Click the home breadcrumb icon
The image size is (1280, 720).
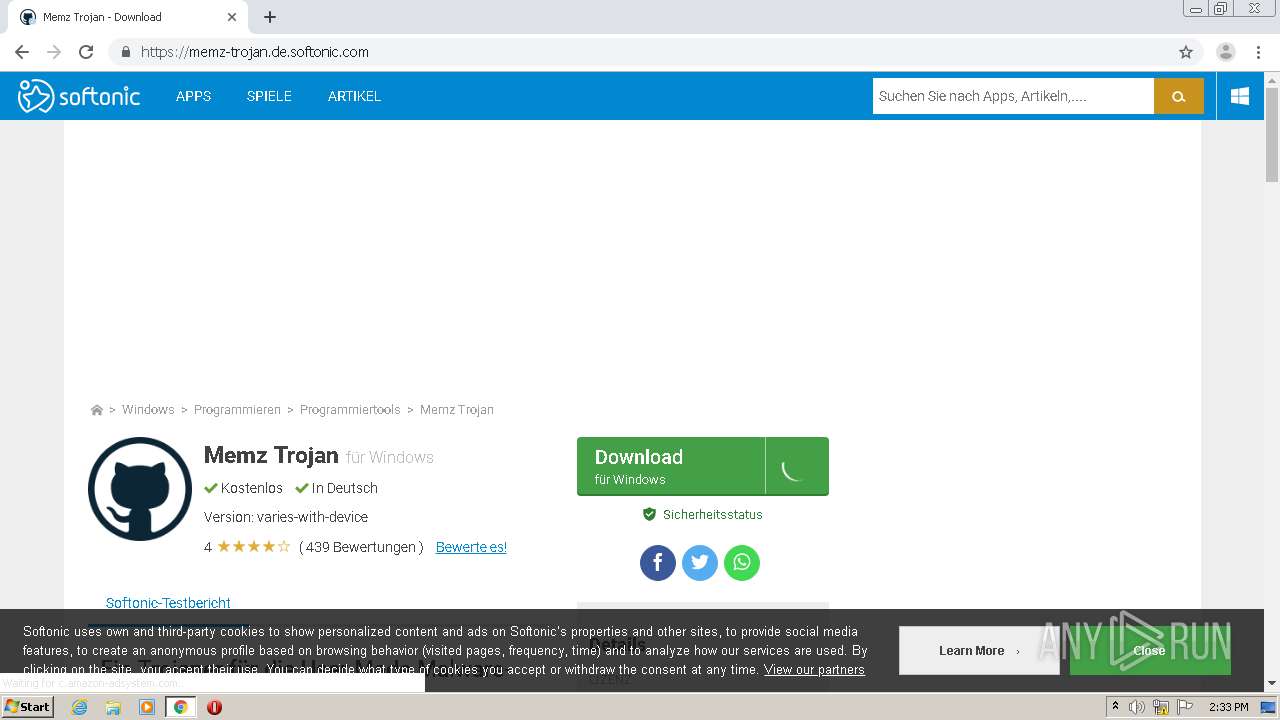97,410
